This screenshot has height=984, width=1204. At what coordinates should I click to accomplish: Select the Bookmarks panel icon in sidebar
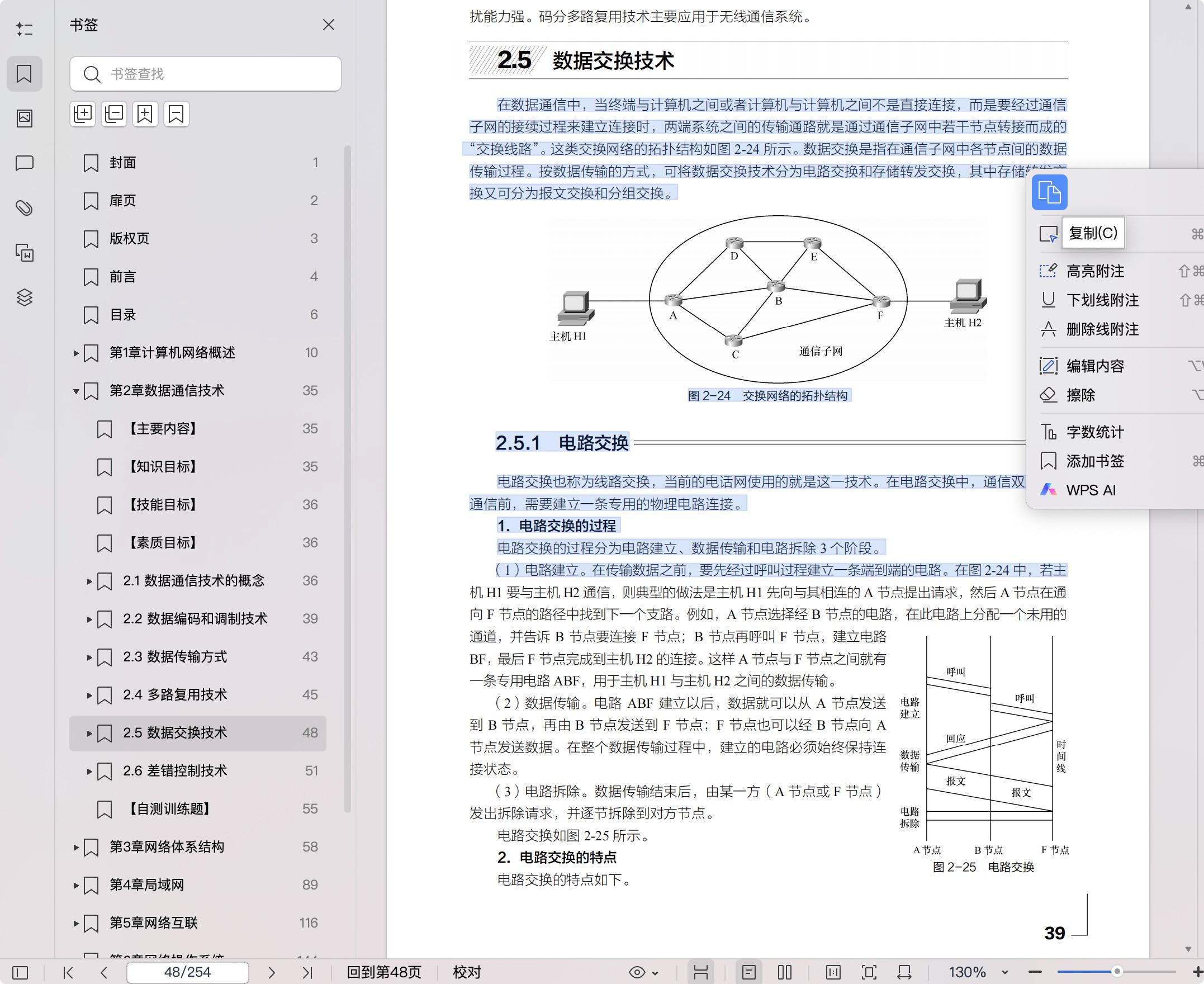(x=25, y=74)
